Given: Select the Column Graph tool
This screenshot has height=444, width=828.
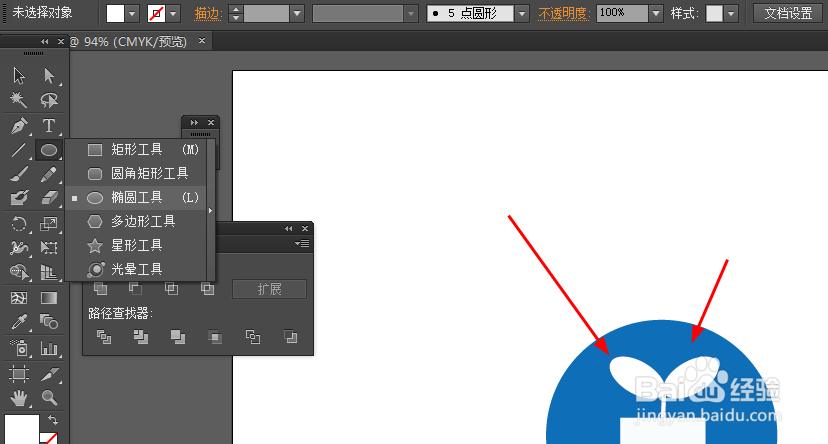Looking at the screenshot, I should (x=49, y=348).
